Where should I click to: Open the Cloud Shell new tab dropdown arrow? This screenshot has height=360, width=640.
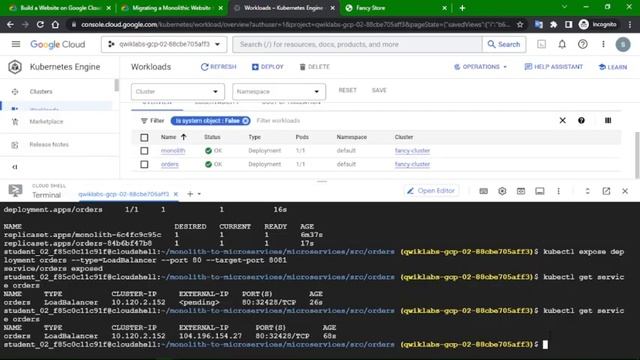tap(199, 194)
